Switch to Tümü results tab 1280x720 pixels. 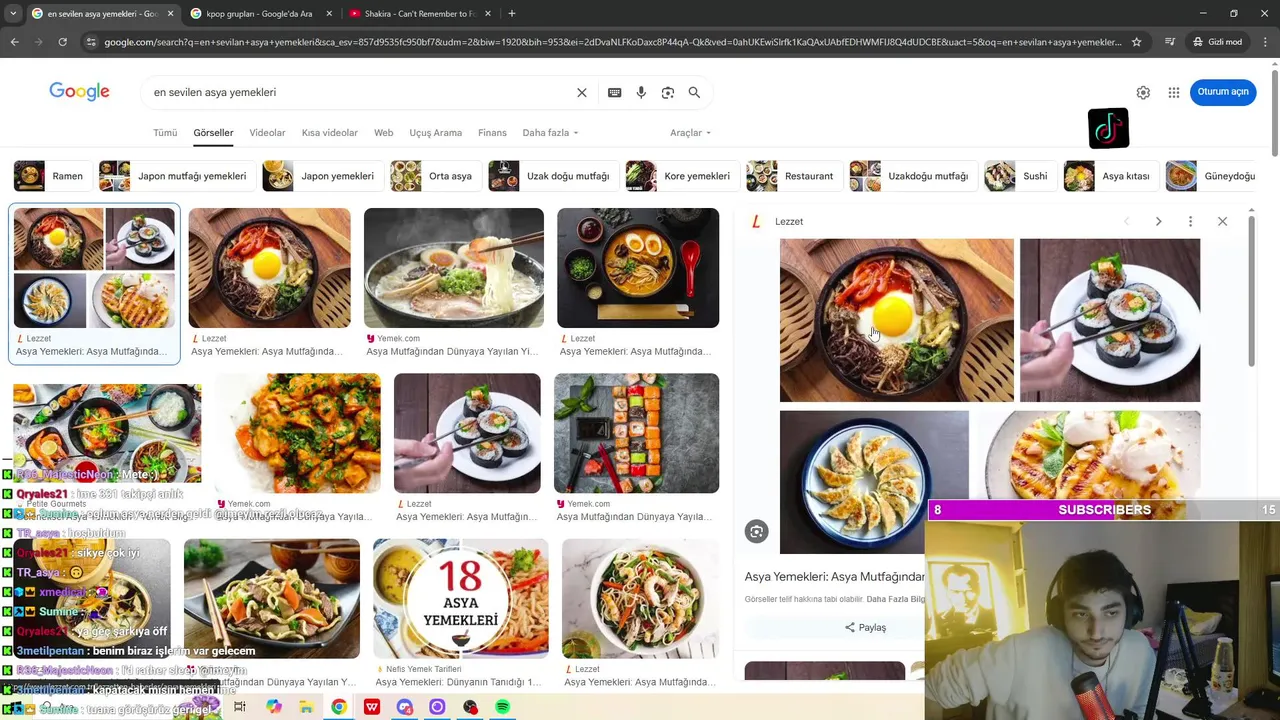point(165,133)
